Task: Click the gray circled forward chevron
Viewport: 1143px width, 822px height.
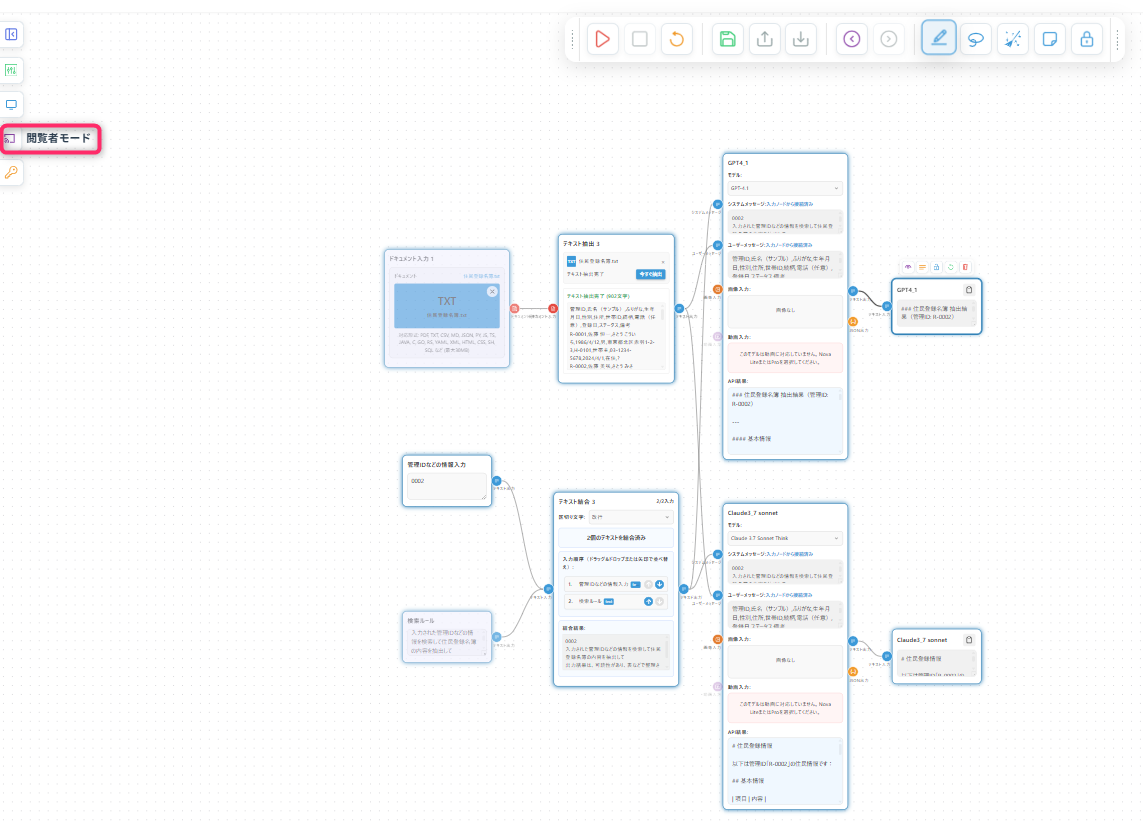Action: coord(889,39)
